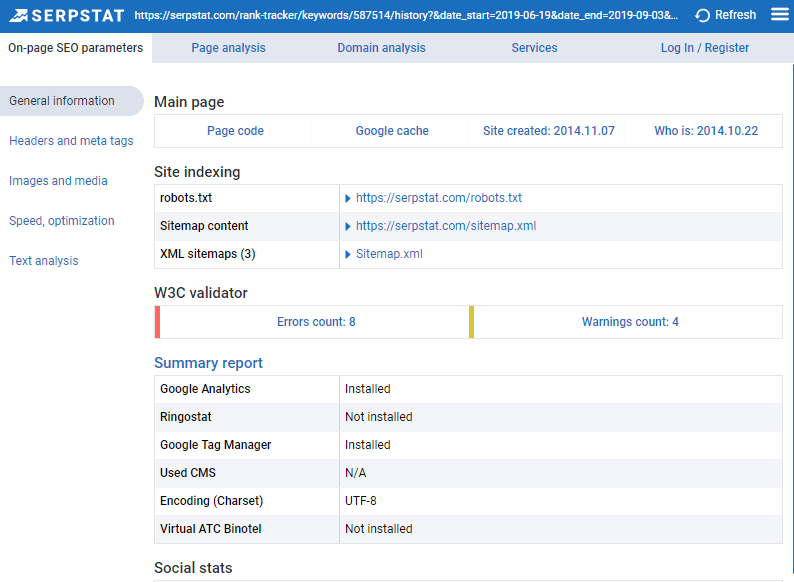The height and width of the screenshot is (582, 794).
Task: Open https://serpstat.com/robots.txt link
Action: (439, 198)
